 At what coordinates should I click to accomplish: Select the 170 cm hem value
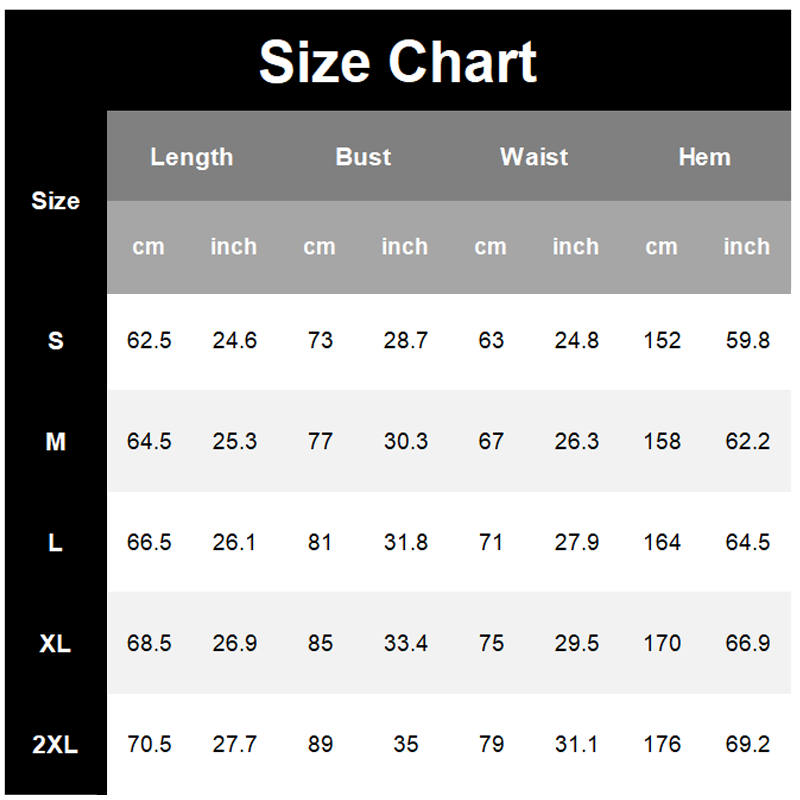coord(662,644)
